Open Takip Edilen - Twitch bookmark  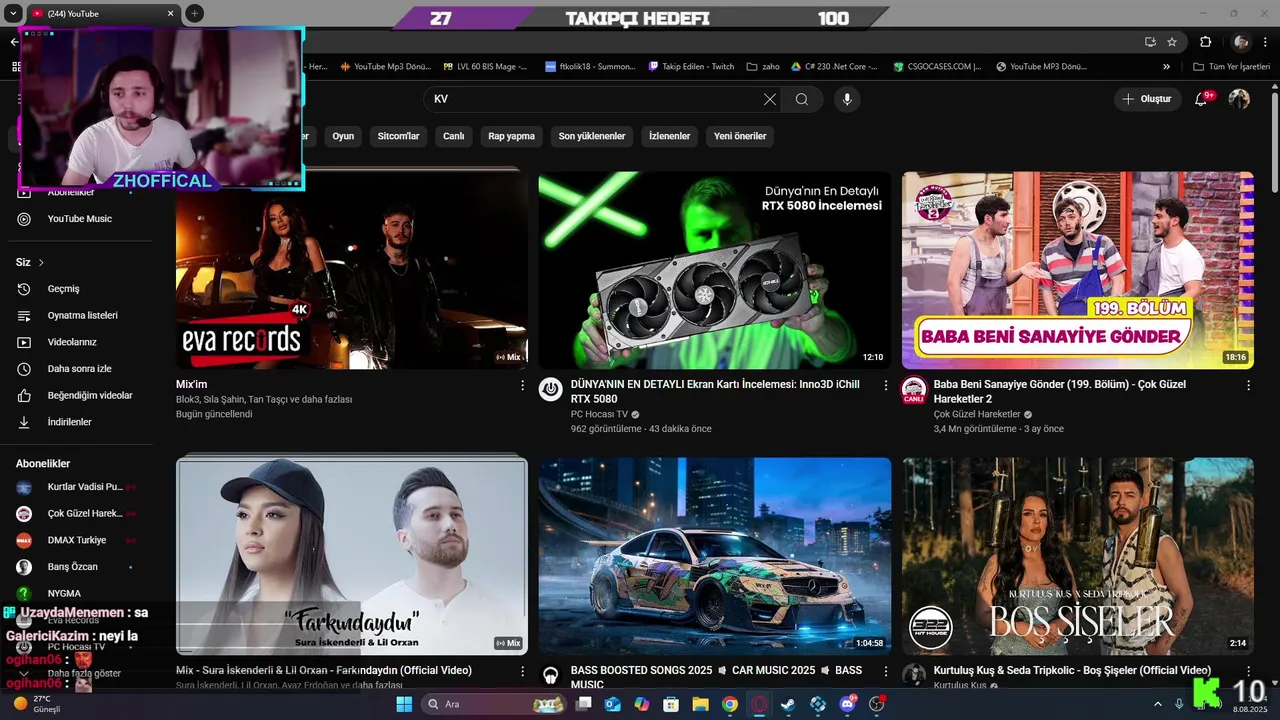tap(691, 67)
